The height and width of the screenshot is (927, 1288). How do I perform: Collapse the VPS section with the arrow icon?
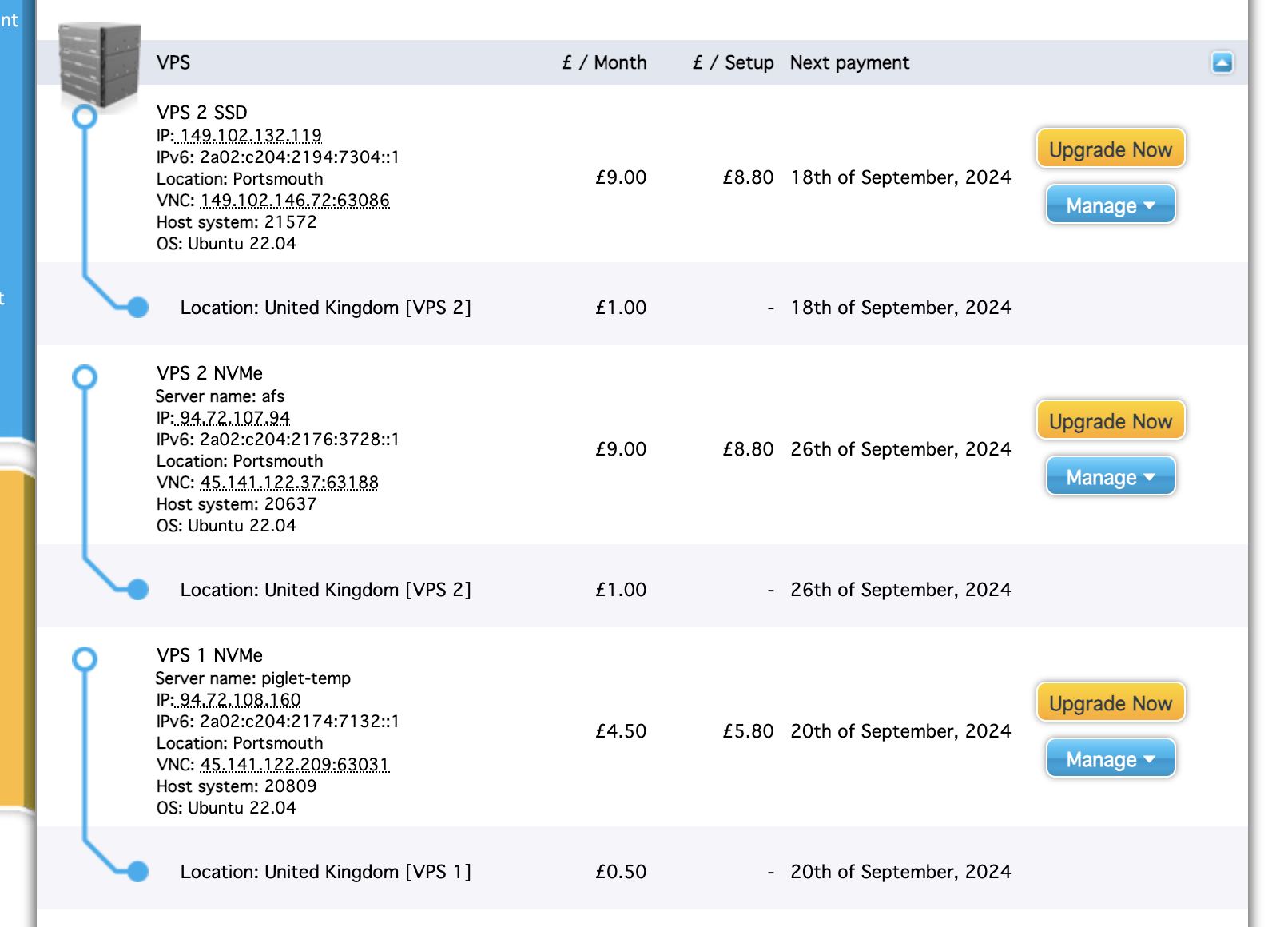point(1222,62)
